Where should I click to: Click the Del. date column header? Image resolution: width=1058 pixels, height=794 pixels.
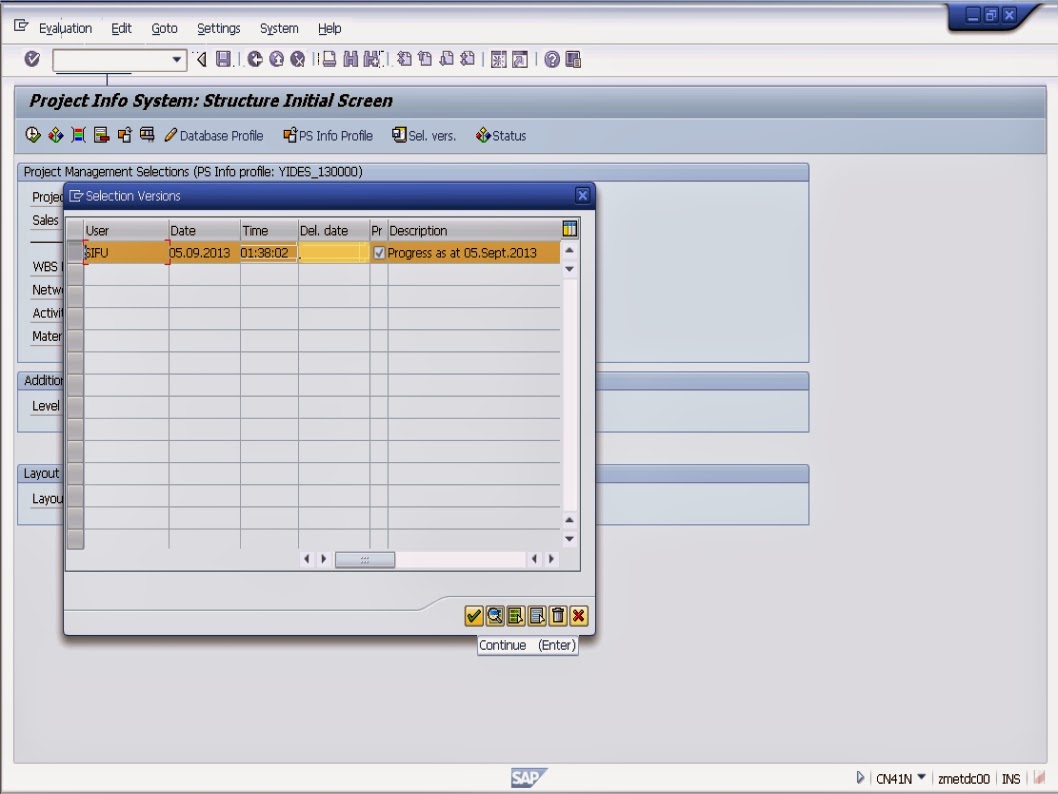334,230
